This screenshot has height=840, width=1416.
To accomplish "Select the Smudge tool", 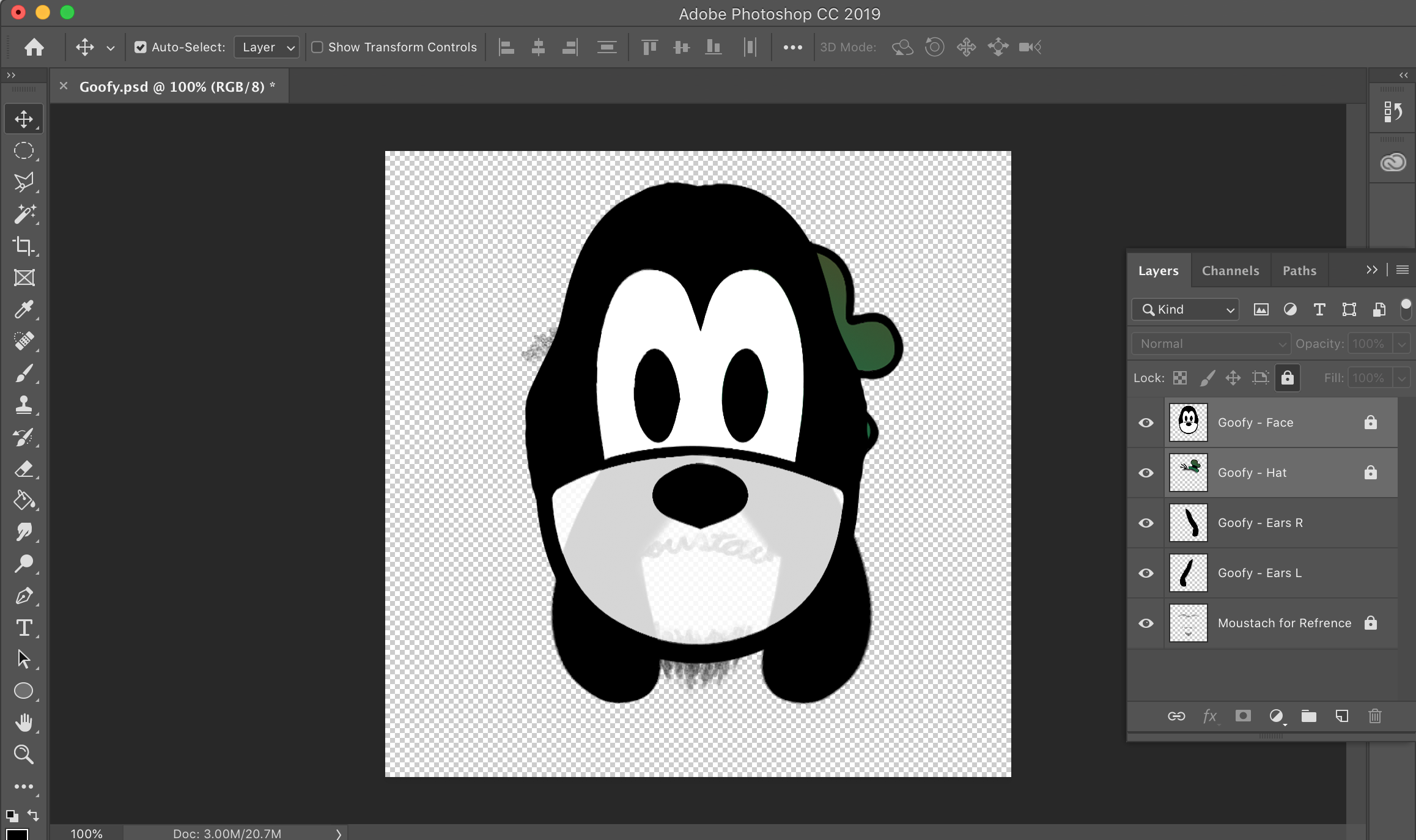I will pyautogui.click(x=24, y=532).
